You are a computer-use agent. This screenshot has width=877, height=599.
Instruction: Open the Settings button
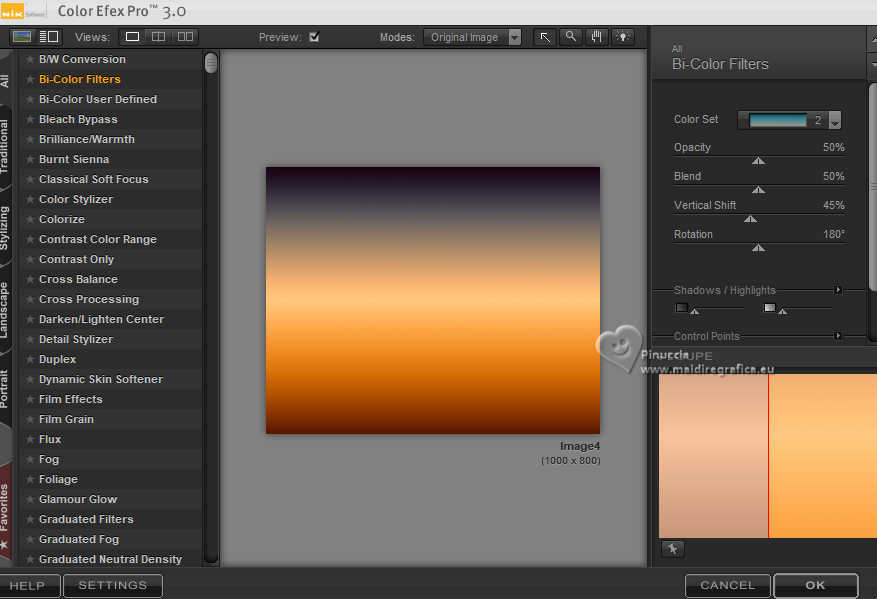point(112,585)
